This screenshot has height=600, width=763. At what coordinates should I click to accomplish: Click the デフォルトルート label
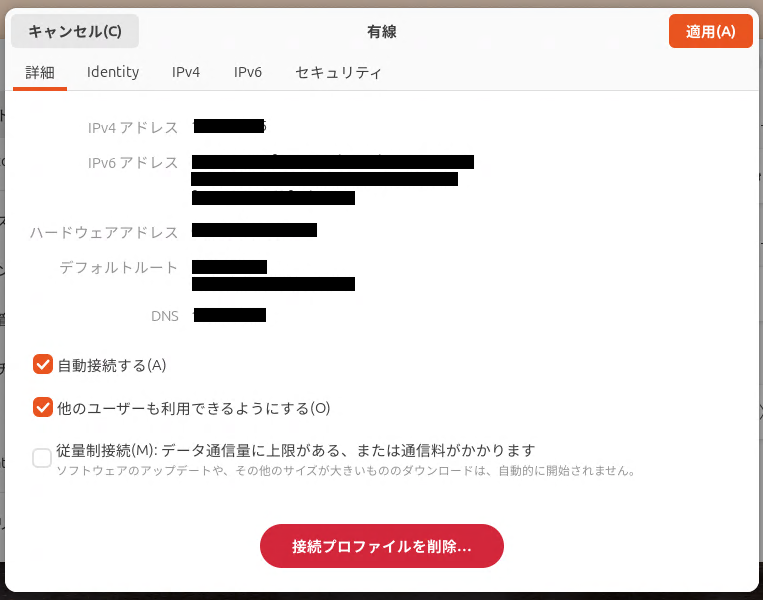coord(119,268)
